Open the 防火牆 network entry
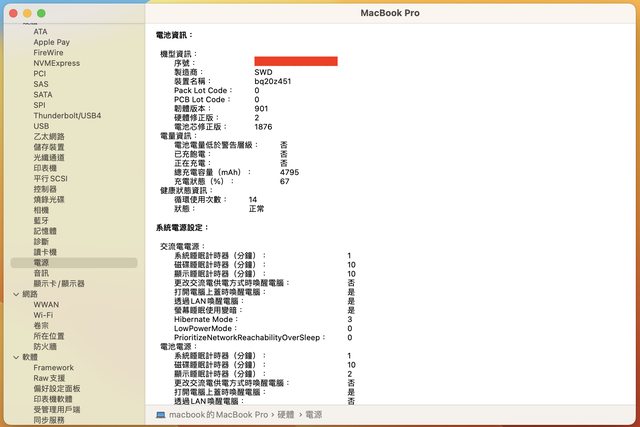640x427 pixels. click(x=45, y=346)
